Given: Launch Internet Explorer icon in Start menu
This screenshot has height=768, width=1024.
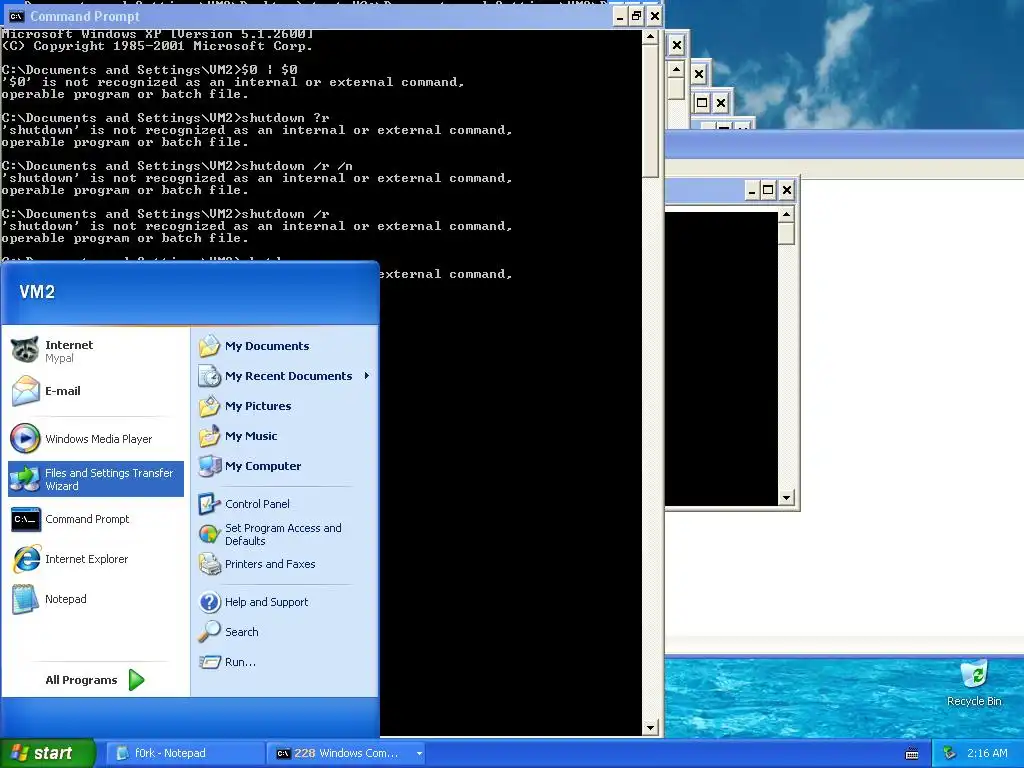Looking at the screenshot, I should (26, 559).
